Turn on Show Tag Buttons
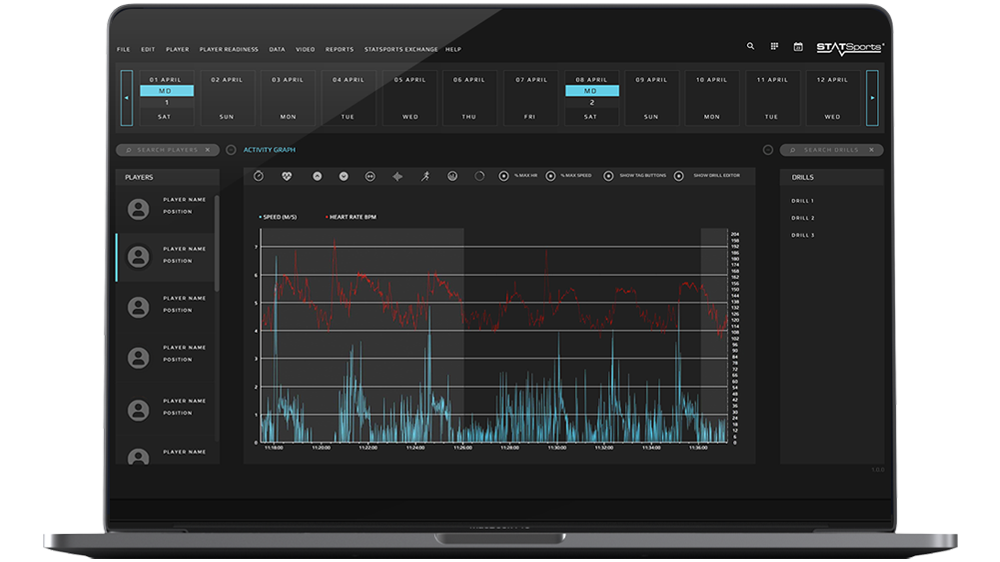 pyautogui.click(x=609, y=176)
